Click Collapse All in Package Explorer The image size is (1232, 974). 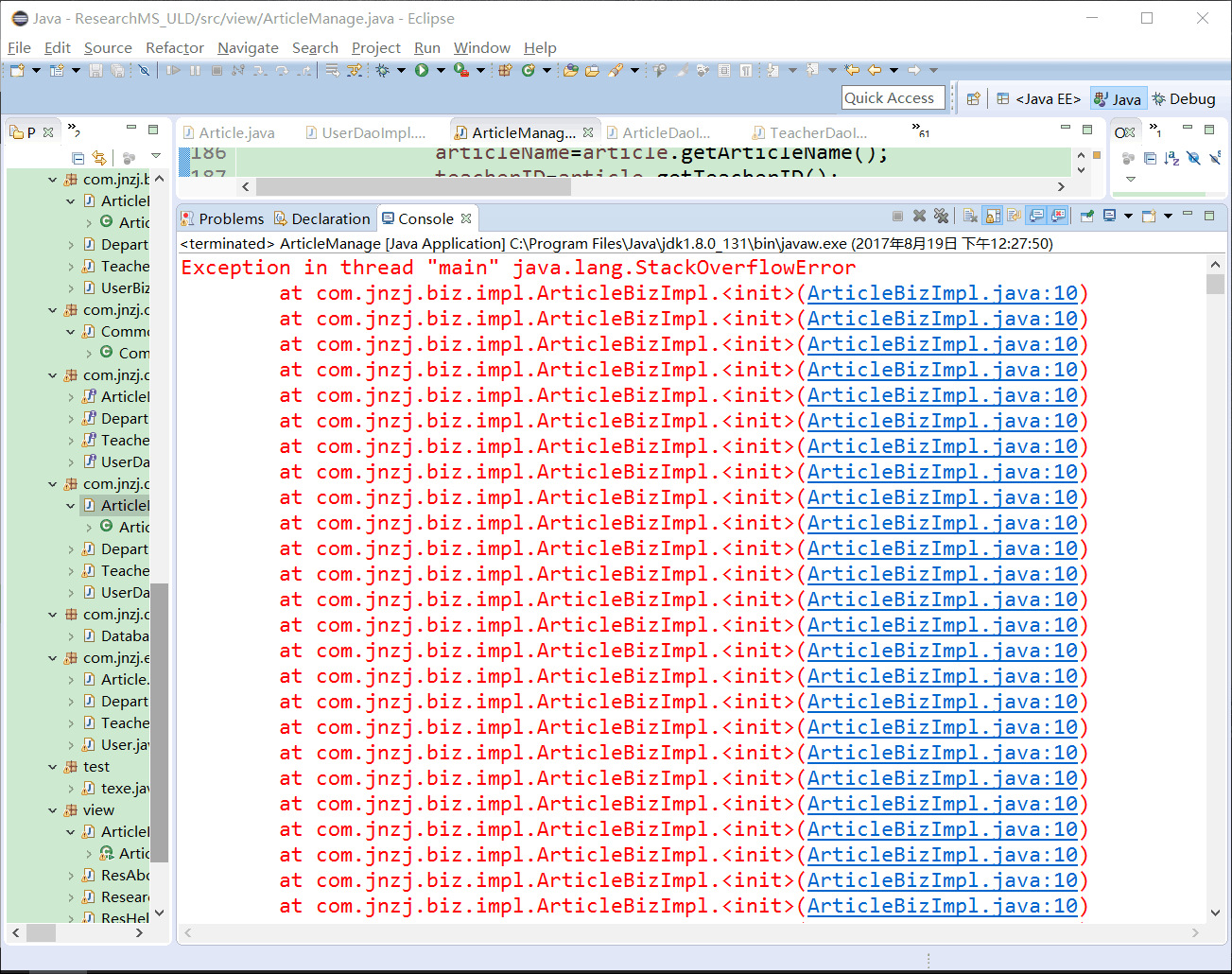point(78,158)
